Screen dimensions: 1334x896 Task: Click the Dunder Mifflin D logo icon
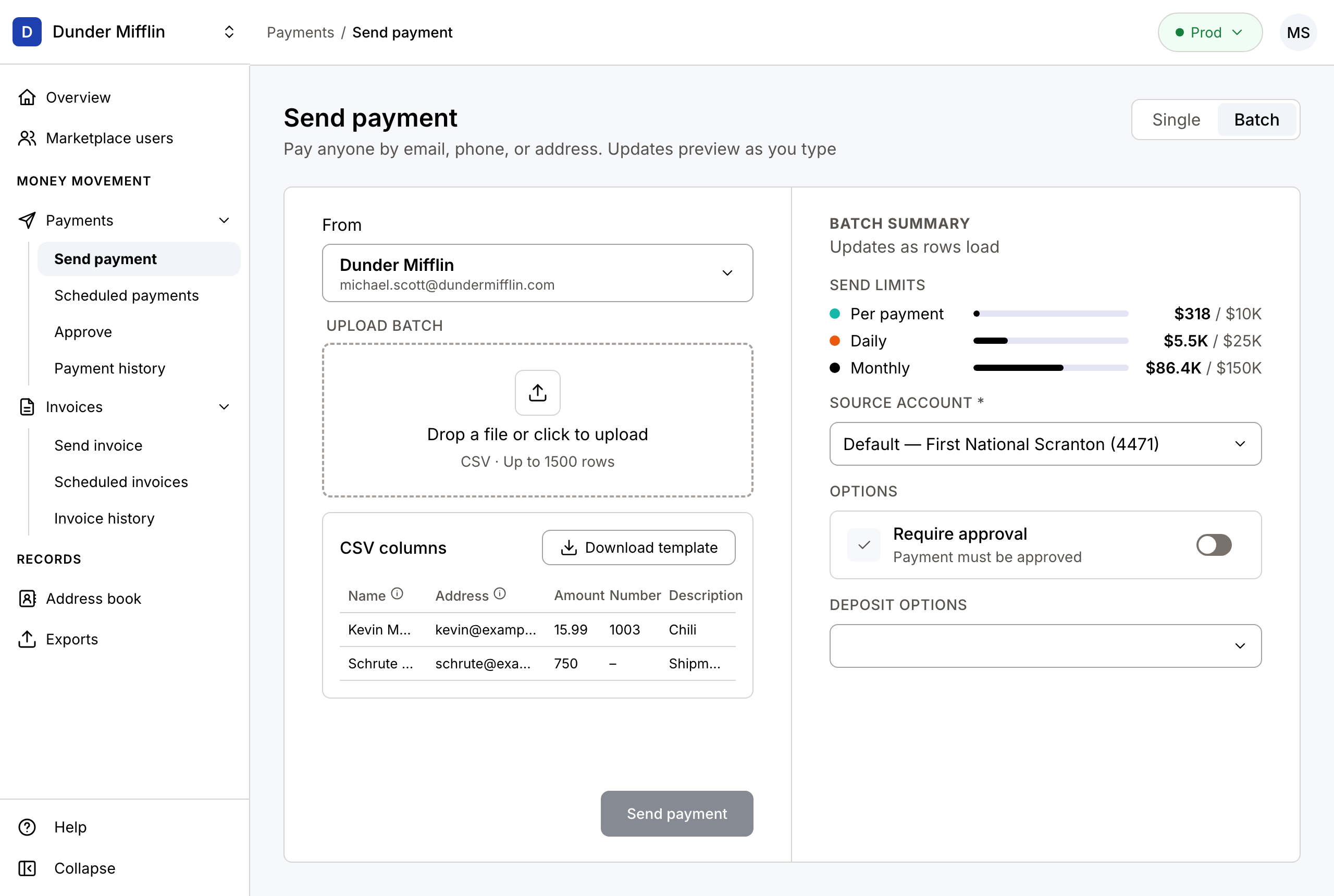(27, 32)
